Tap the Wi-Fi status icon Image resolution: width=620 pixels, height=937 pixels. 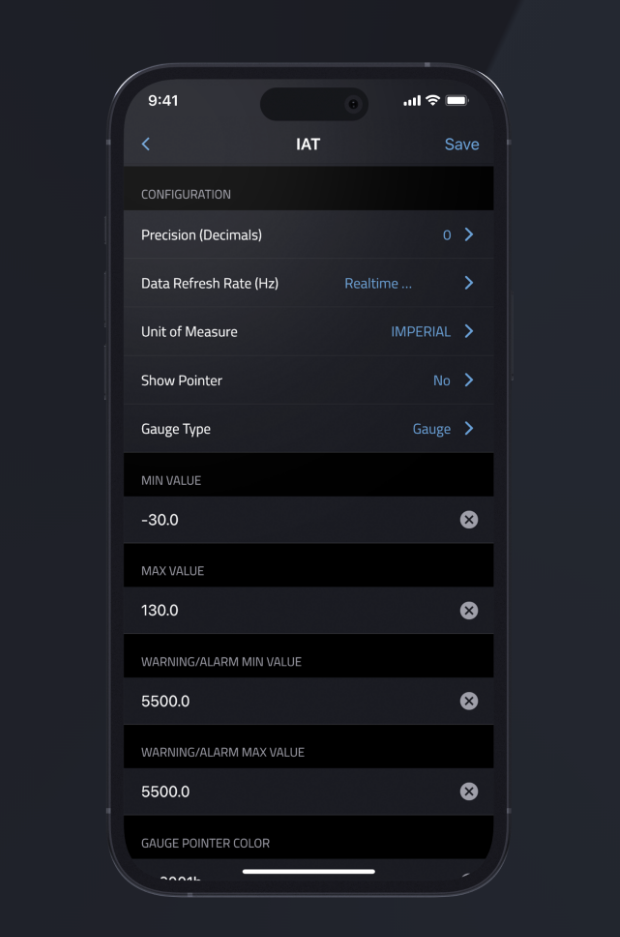point(433,101)
